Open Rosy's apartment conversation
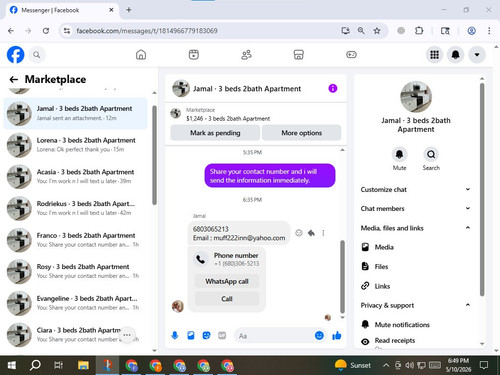The height and width of the screenshot is (375, 500). pos(75,271)
